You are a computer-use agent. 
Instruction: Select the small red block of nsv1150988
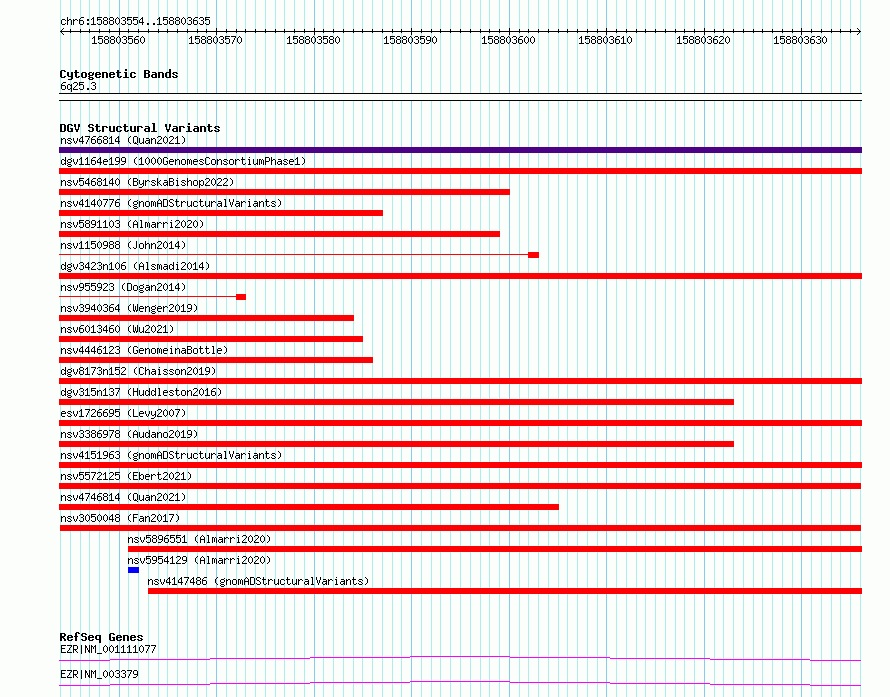(x=533, y=255)
